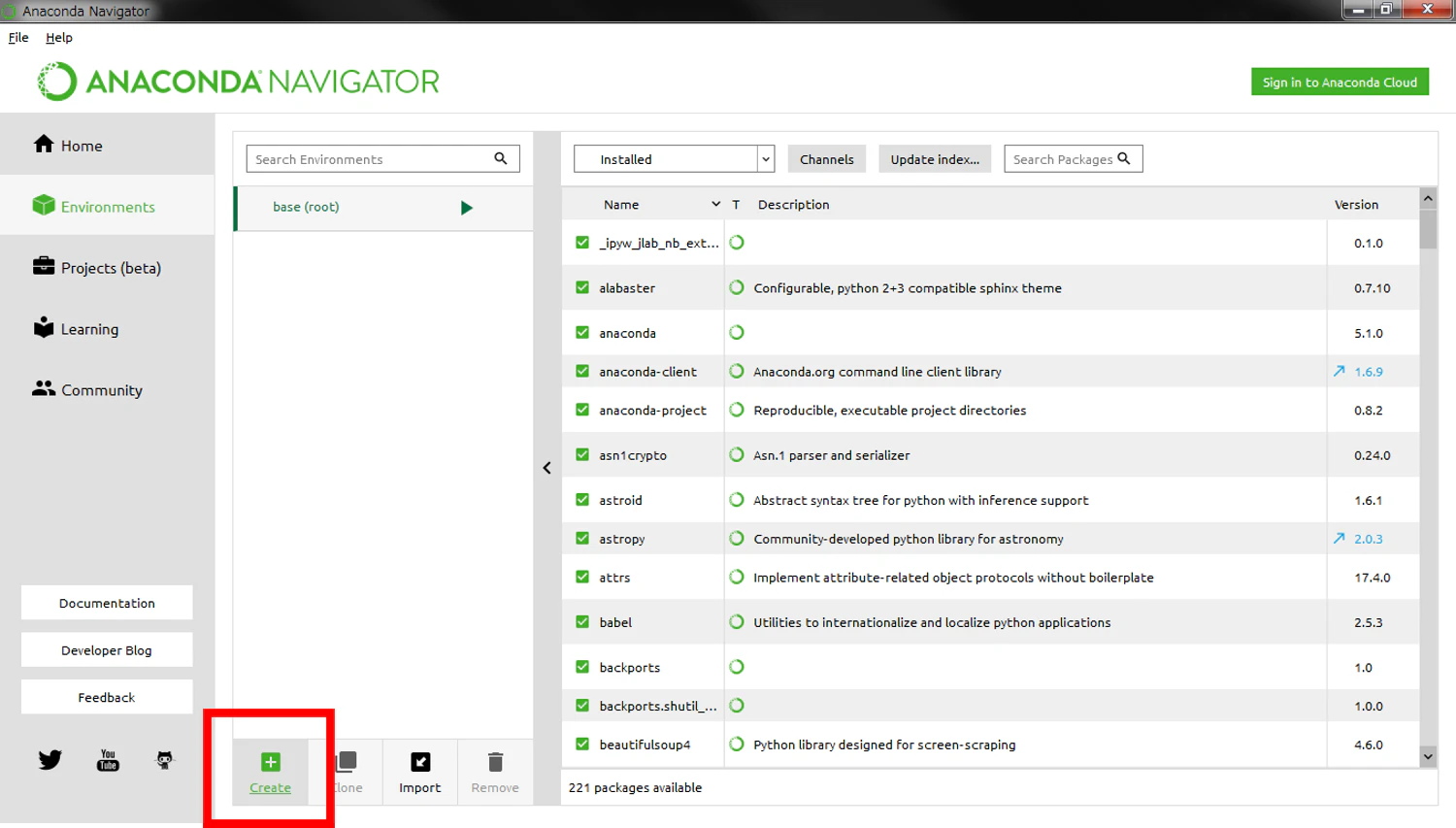Click the attrs package type circle icon
Viewport: 1456px width, 828px height.
tap(737, 577)
